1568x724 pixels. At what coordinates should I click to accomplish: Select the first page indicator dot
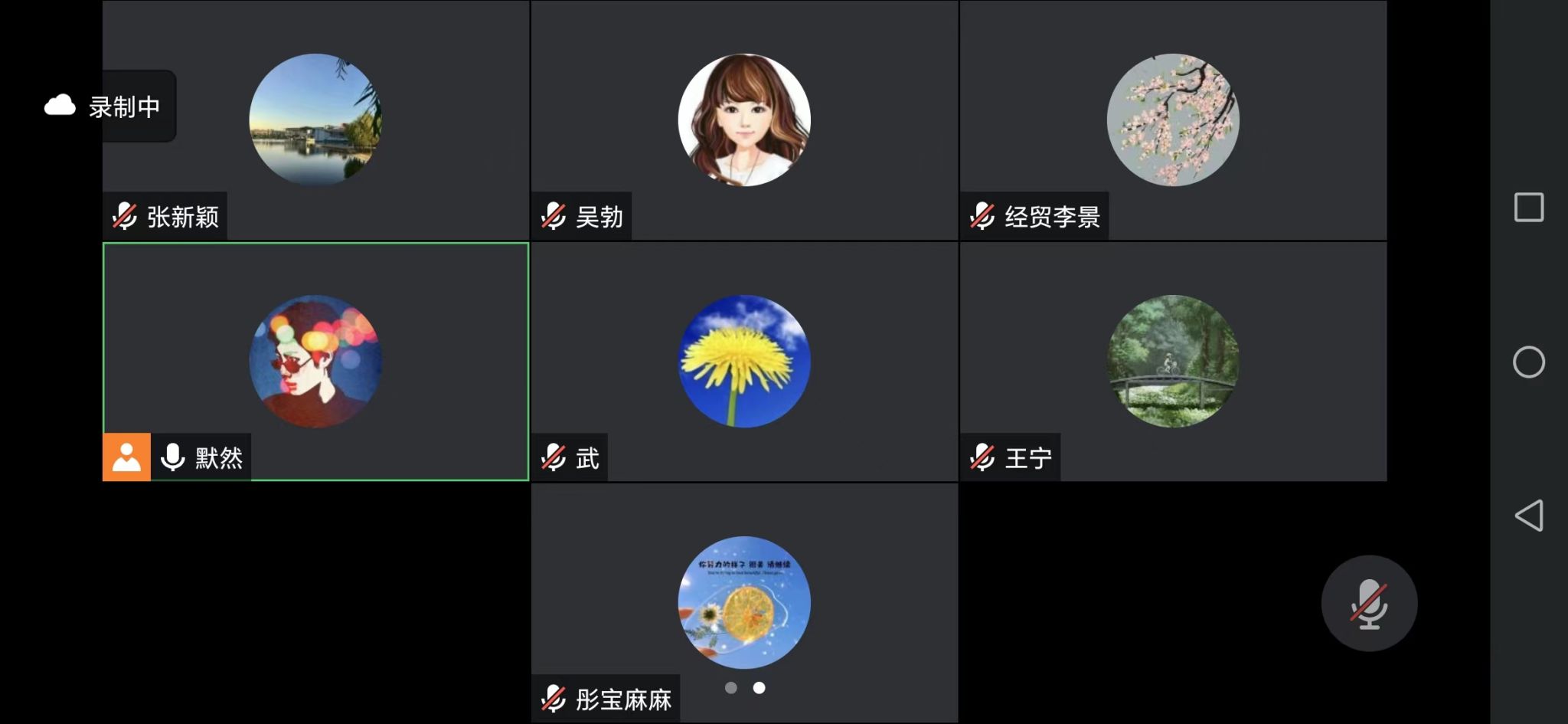coord(731,688)
